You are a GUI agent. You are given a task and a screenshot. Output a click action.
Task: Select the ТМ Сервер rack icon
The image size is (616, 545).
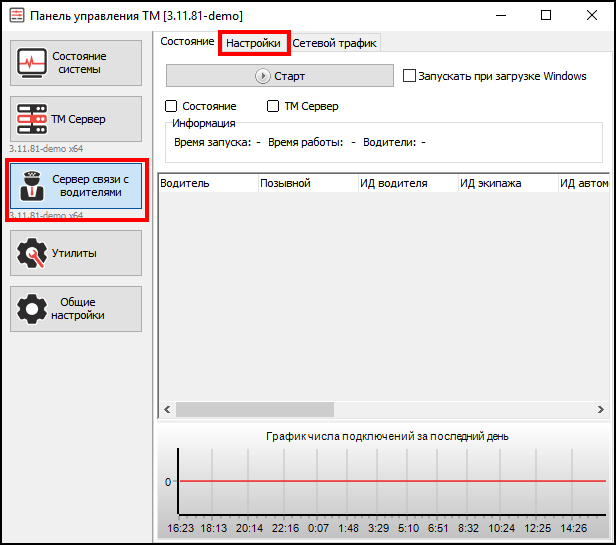click(x=32, y=120)
